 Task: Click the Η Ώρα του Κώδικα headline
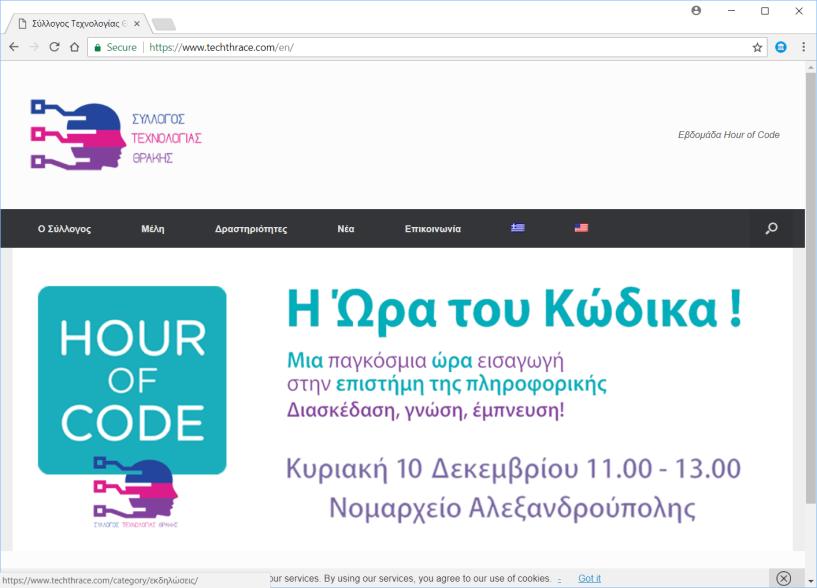tap(514, 310)
